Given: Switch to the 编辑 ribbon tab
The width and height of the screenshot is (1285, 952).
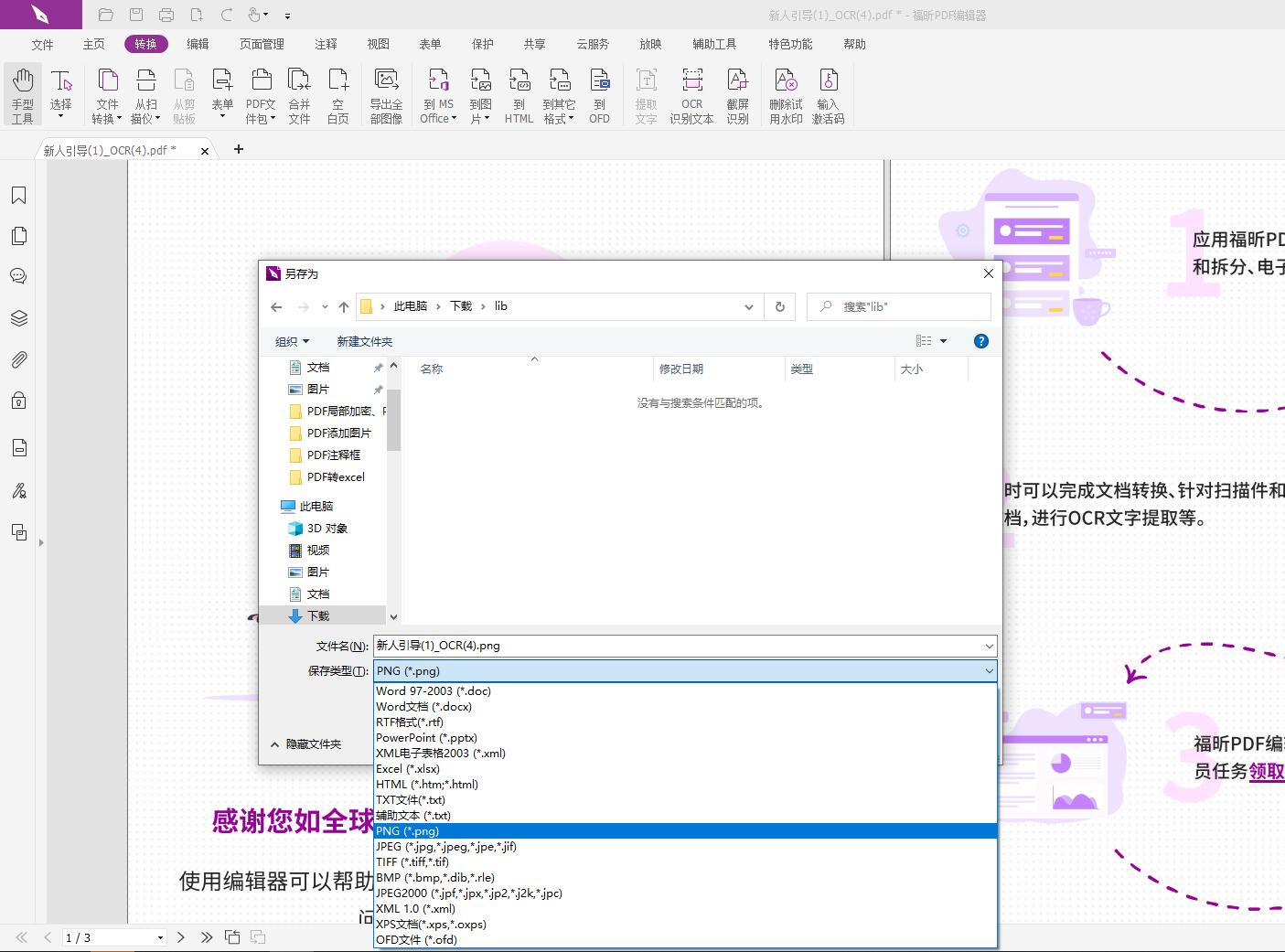Looking at the screenshot, I should (198, 43).
